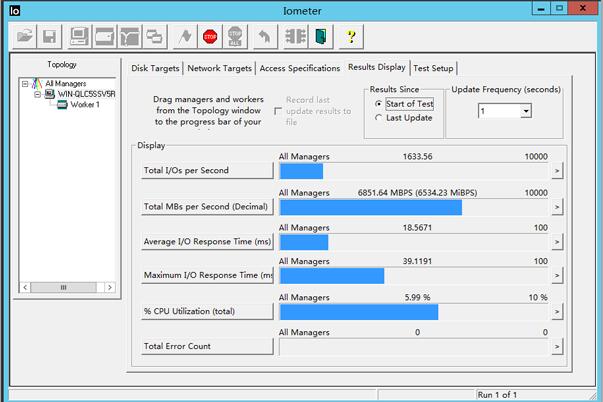Viewport: 603px width, 402px height.
Task: Click the red Stop test icon
Action: click(210, 37)
